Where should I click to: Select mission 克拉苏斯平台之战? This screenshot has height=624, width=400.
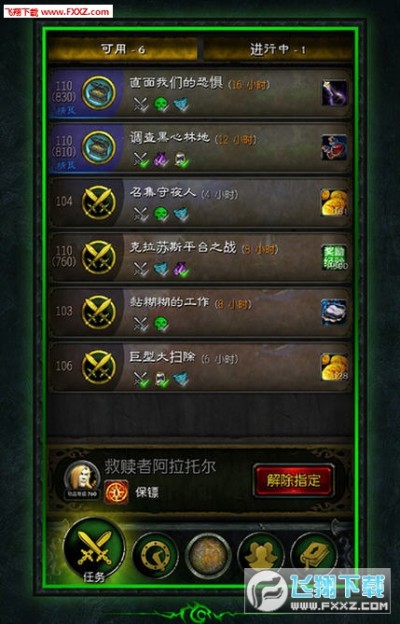pos(200,257)
